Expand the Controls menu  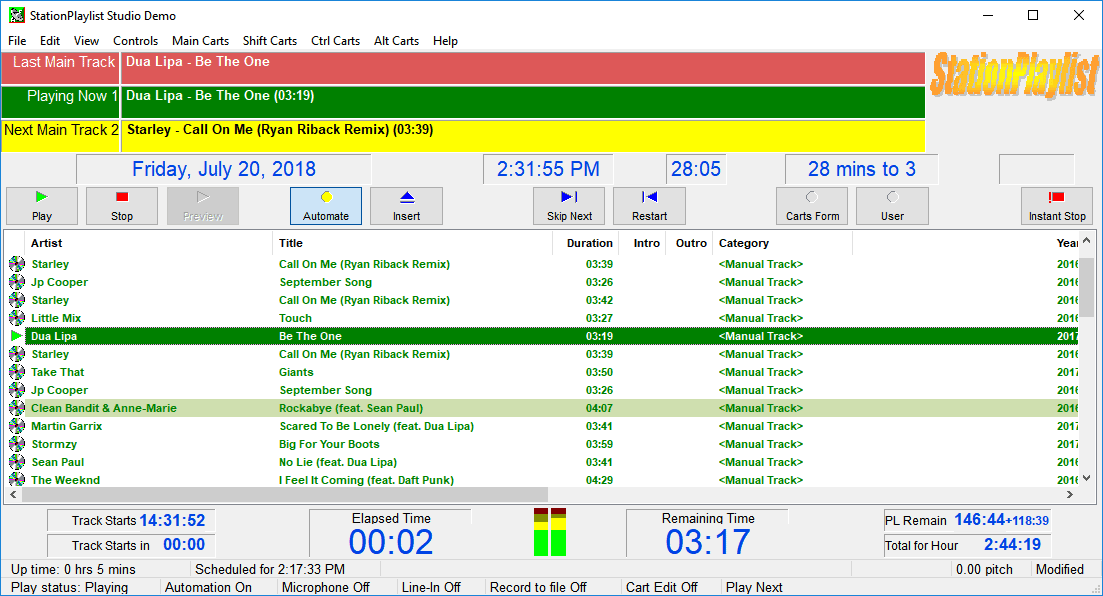point(135,41)
